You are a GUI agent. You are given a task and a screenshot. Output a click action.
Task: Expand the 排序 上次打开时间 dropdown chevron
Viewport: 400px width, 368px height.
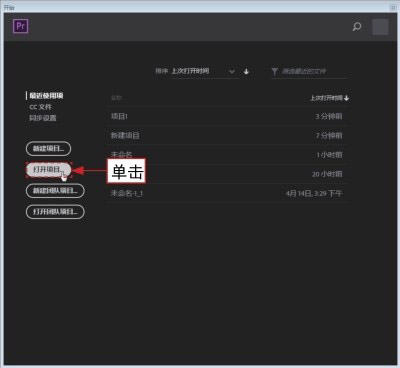pyautogui.click(x=232, y=71)
